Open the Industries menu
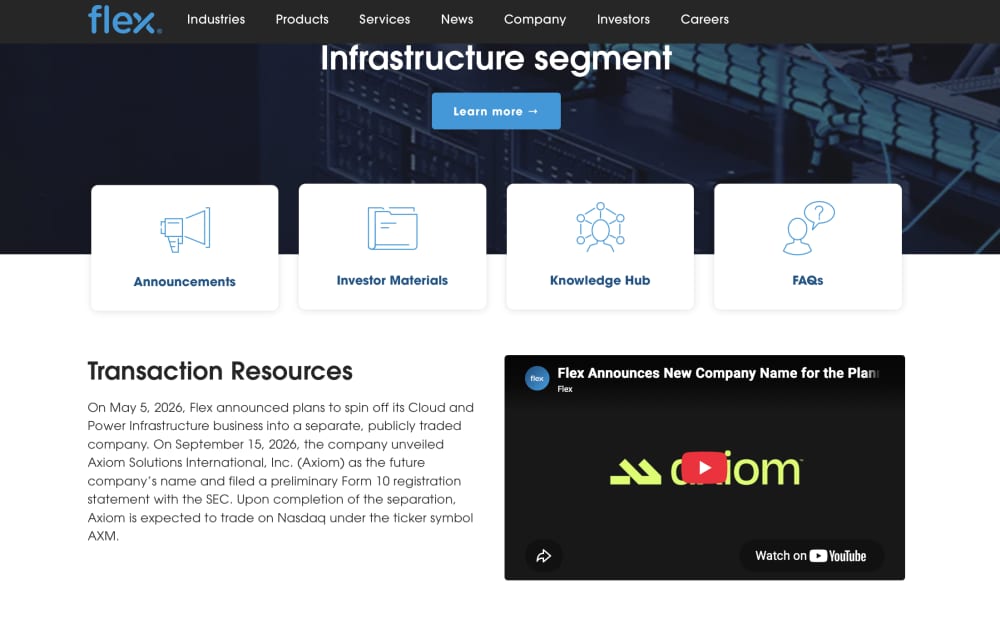Image resolution: width=1000 pixels, height=633 pixels. tap(216, 19)
